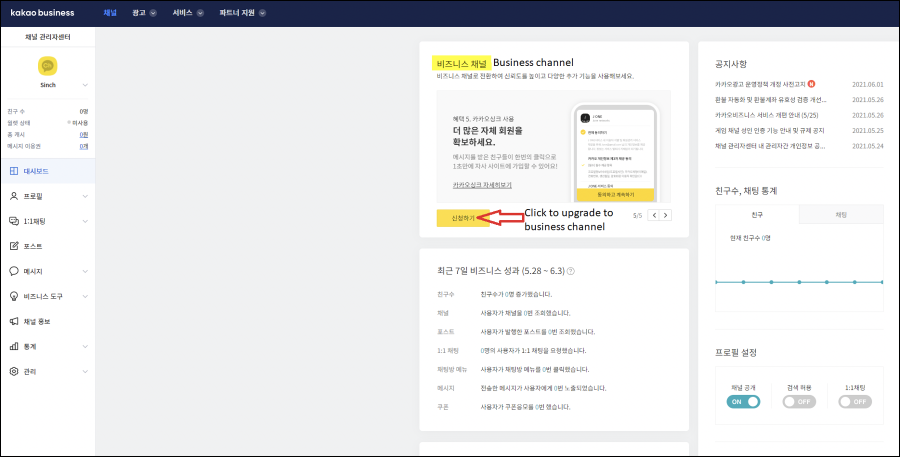
Task: Click the 메시지 이용권 0개 link
Action: pos(84,146)
